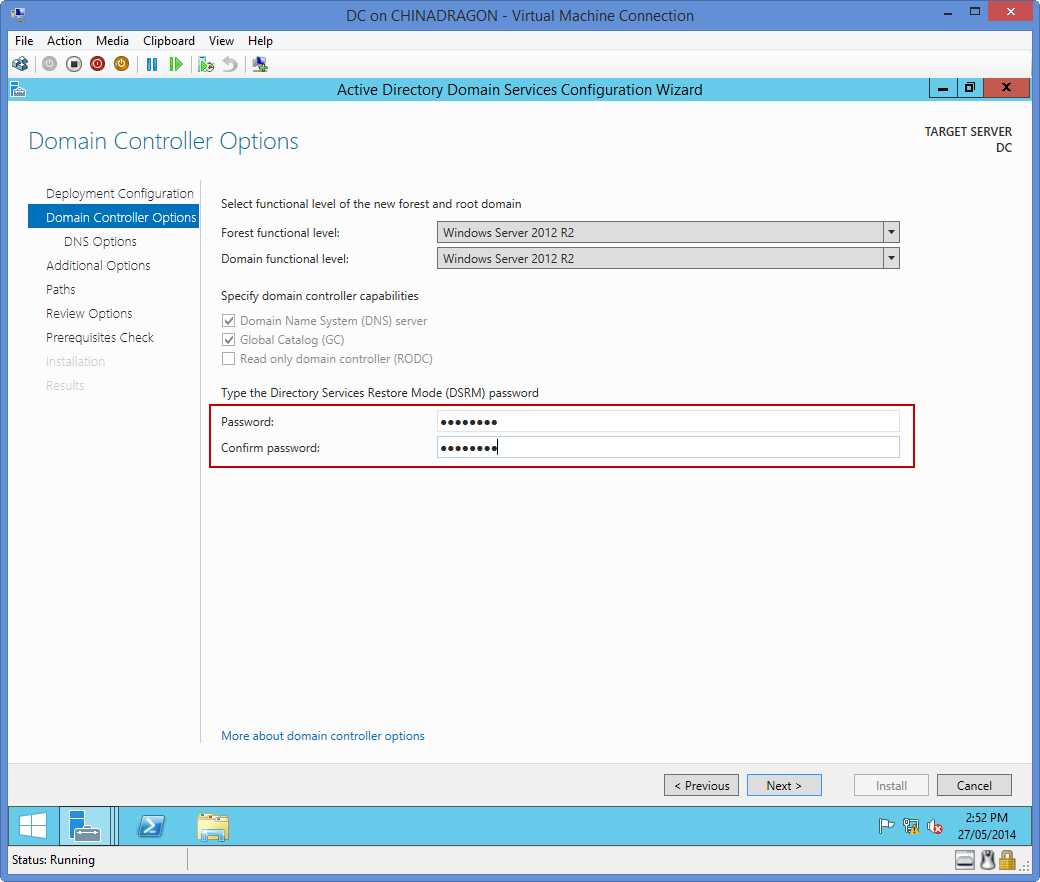
Task: Click the padlock icon in status bar
Action: point(1008,860)
